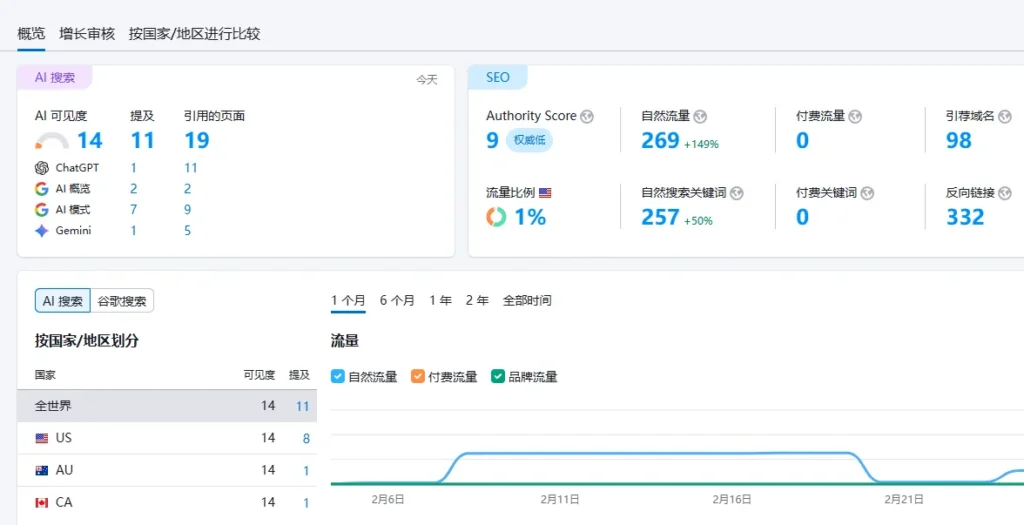Click the 今天 date label
This screenshot has height=525, width=1024.
pos(427,80)
